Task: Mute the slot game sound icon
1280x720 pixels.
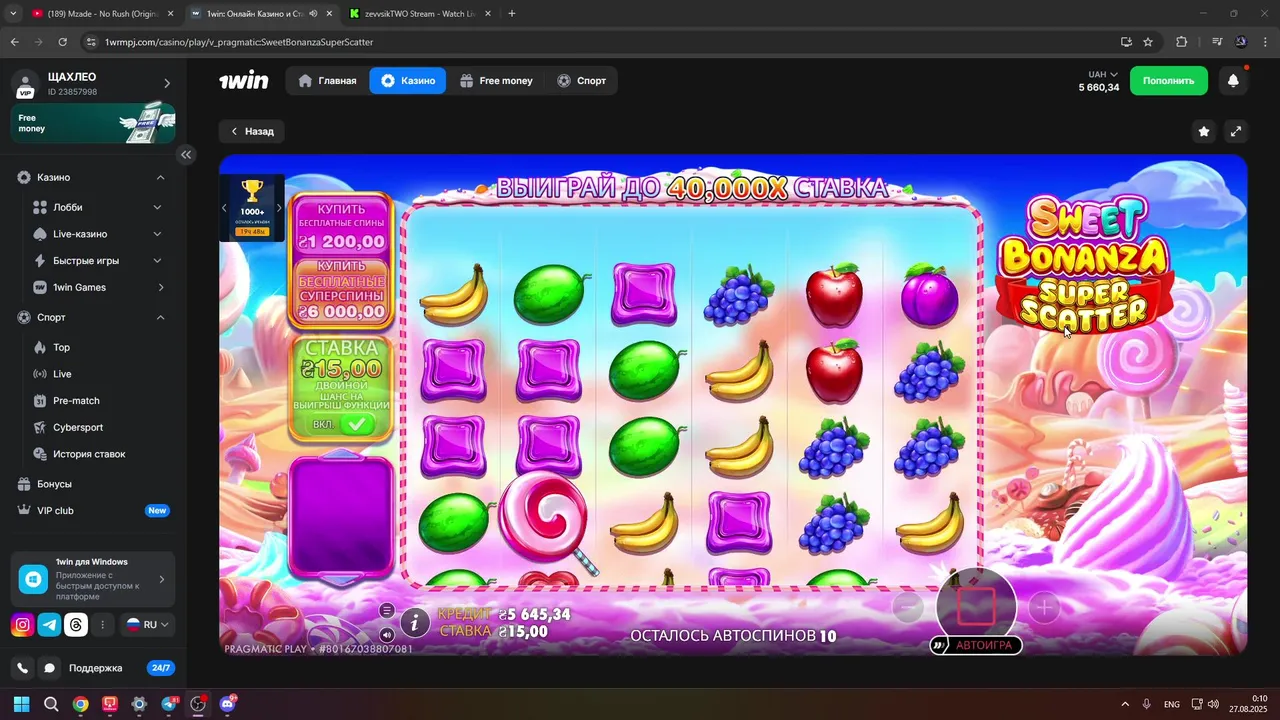Action: [x=387, y=634]
